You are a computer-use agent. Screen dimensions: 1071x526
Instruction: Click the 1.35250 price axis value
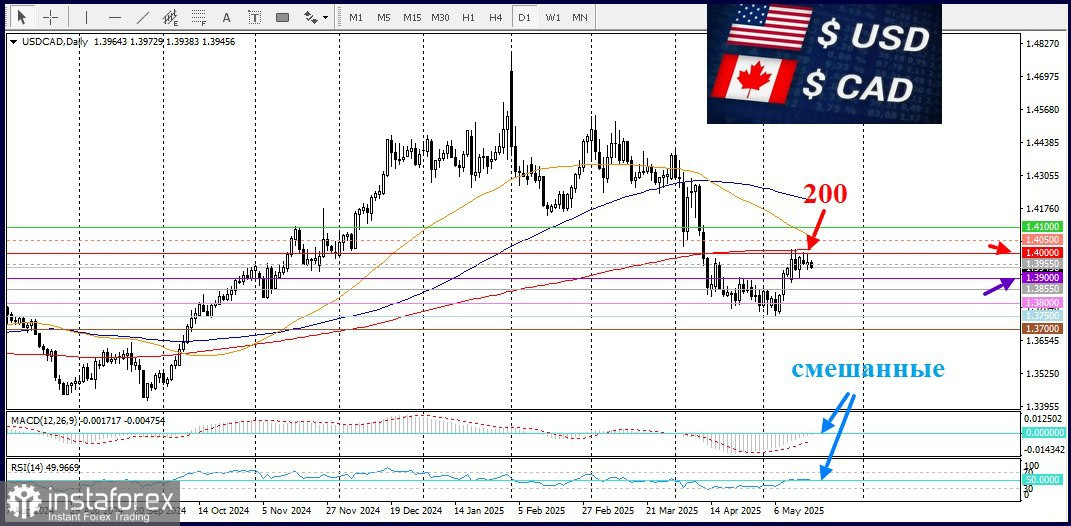1044,374
